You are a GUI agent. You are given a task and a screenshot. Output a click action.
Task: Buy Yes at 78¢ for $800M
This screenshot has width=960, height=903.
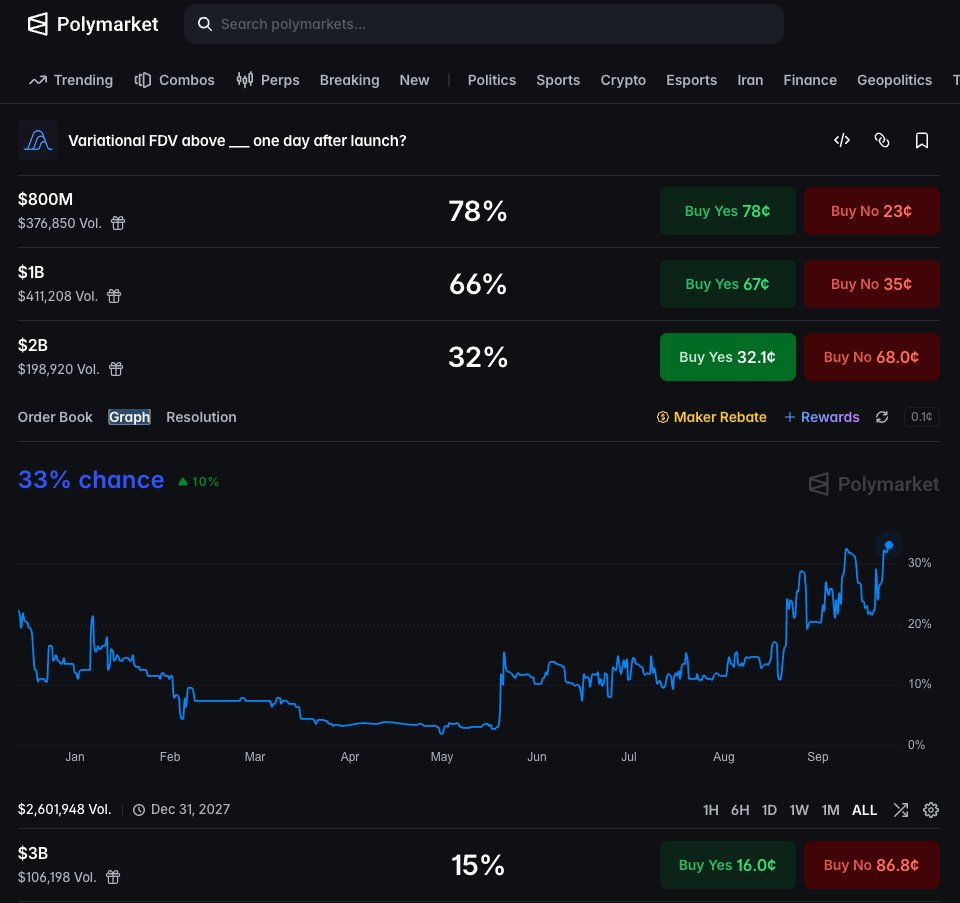click(x=727, y=211)
